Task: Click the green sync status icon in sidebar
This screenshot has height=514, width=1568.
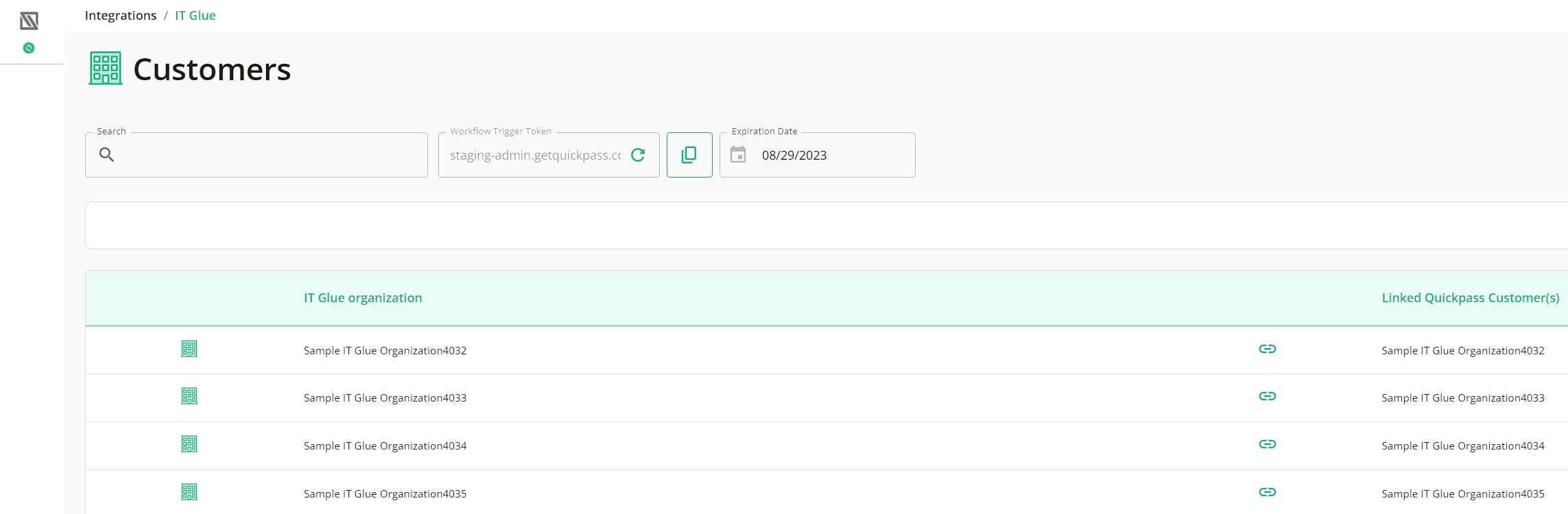Action: pos(29,48)
